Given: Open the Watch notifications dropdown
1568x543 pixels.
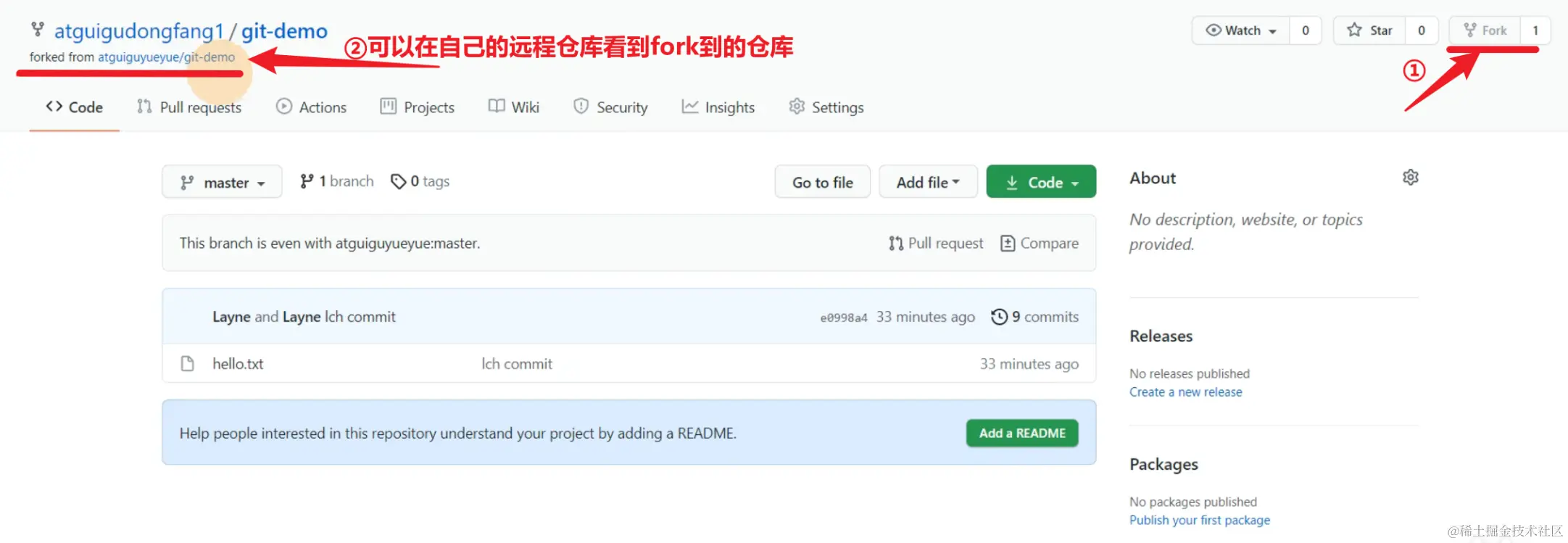Looking at the screenshot, I should pyautogui.click(x=1240, y=30).
